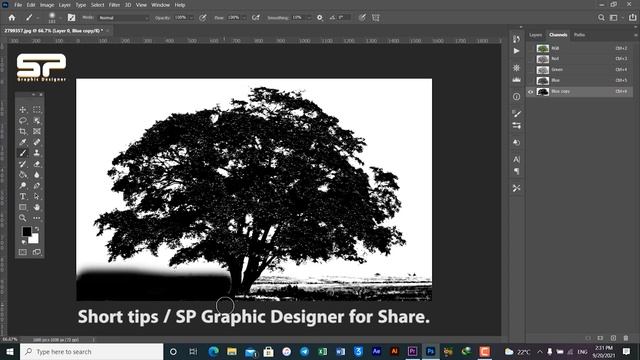Toggle pressure for size

(x=362, y=18)
